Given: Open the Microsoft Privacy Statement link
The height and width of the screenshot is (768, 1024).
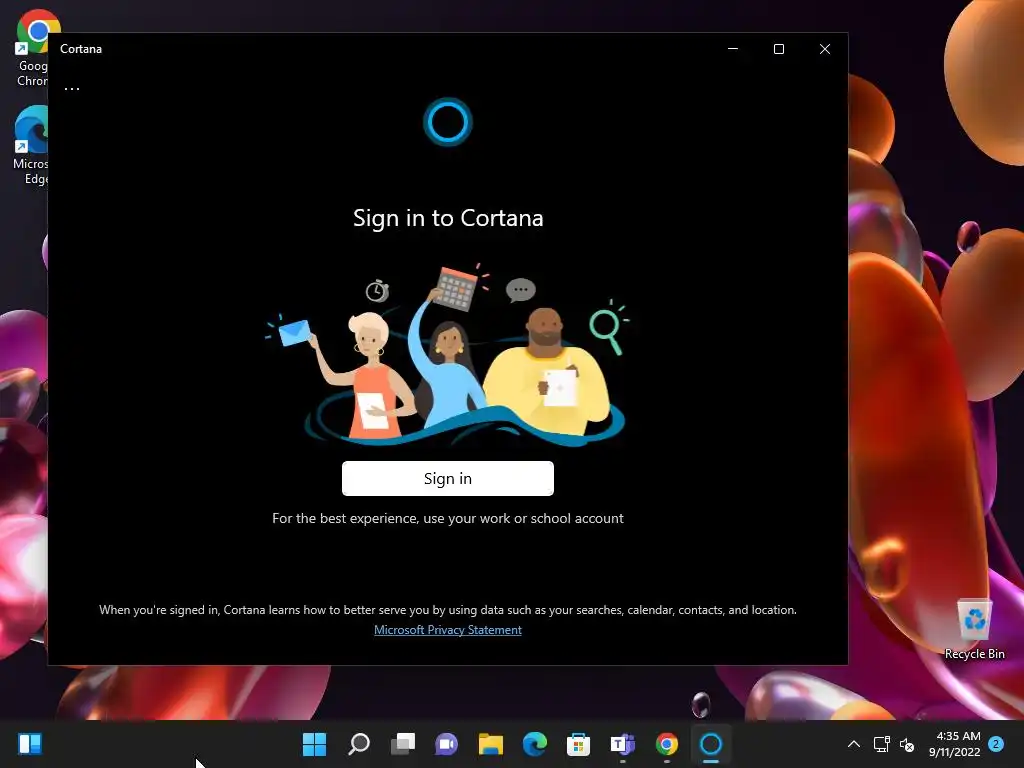Looking at the screenshot, I should click(x=447, y=630).
